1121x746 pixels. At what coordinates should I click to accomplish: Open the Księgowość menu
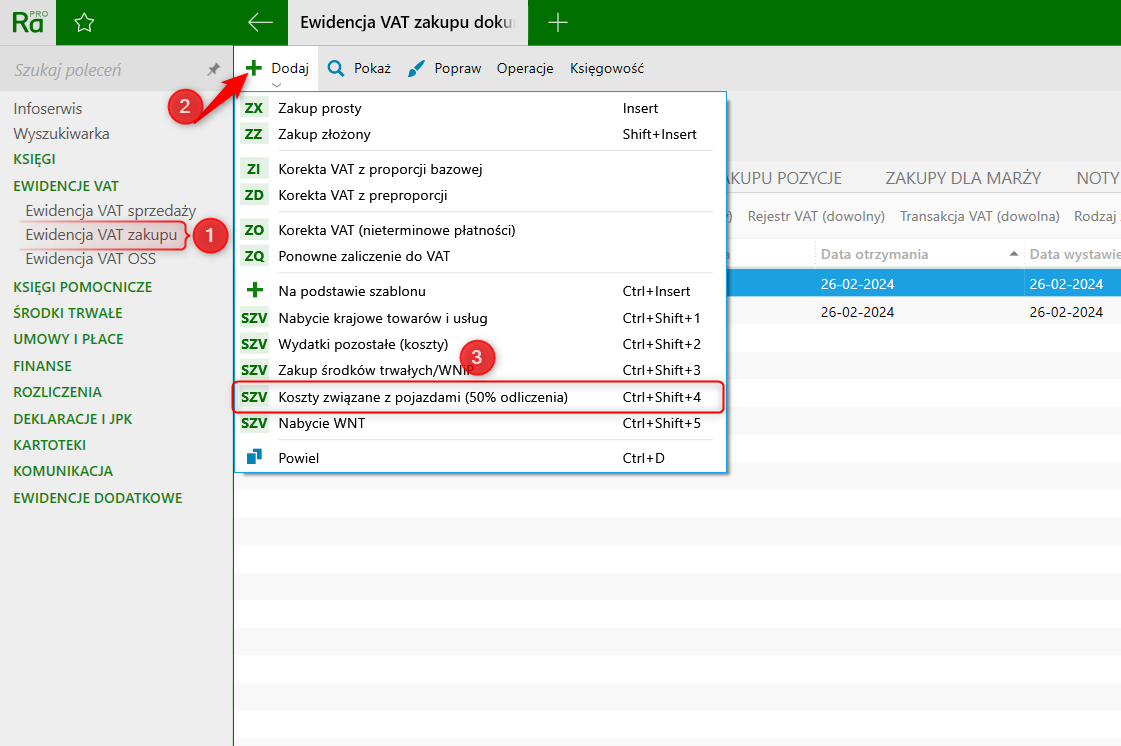pyautogui.click(x=606, y=69)
